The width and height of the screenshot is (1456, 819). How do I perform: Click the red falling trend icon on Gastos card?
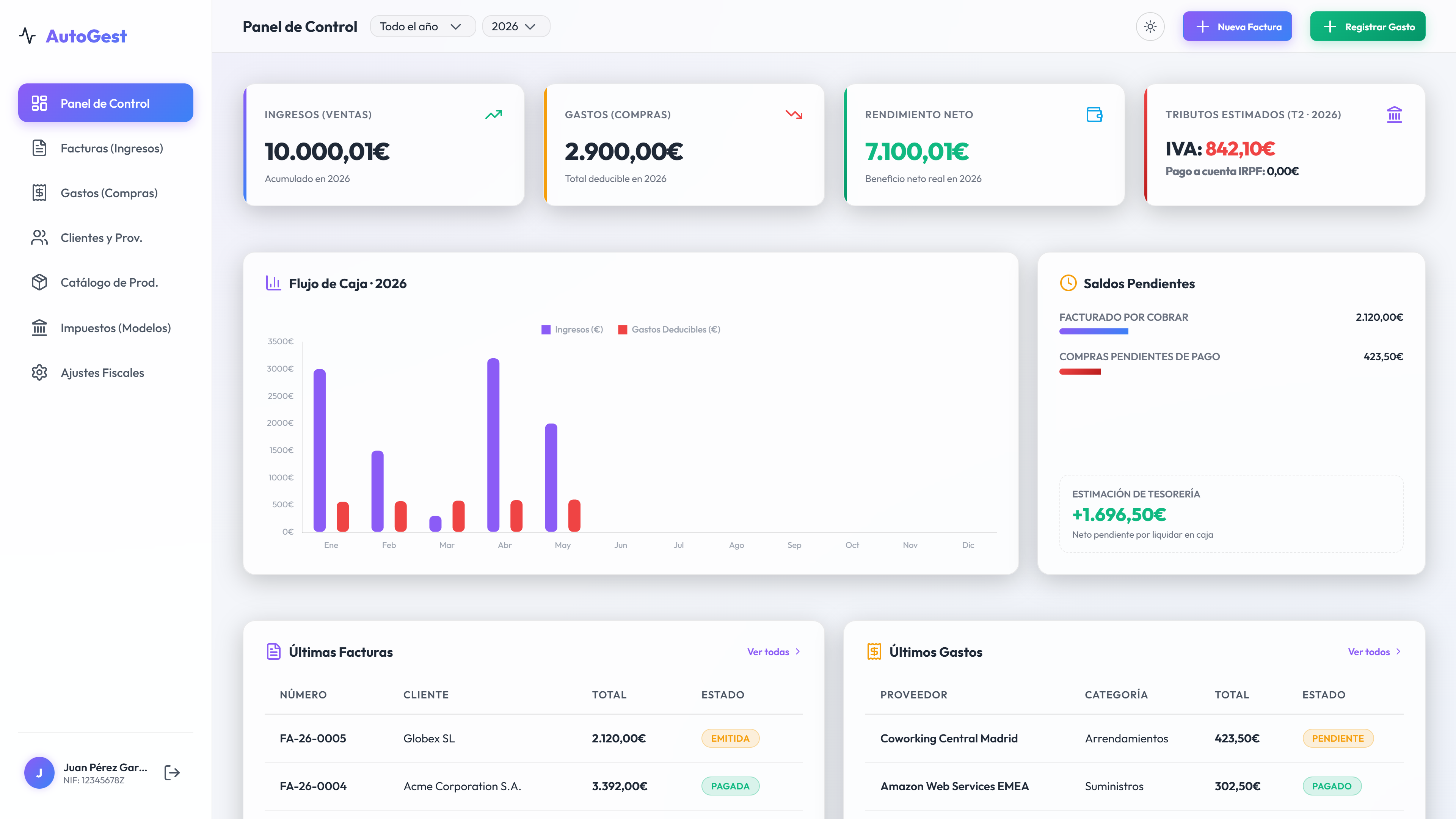[794, 115]
